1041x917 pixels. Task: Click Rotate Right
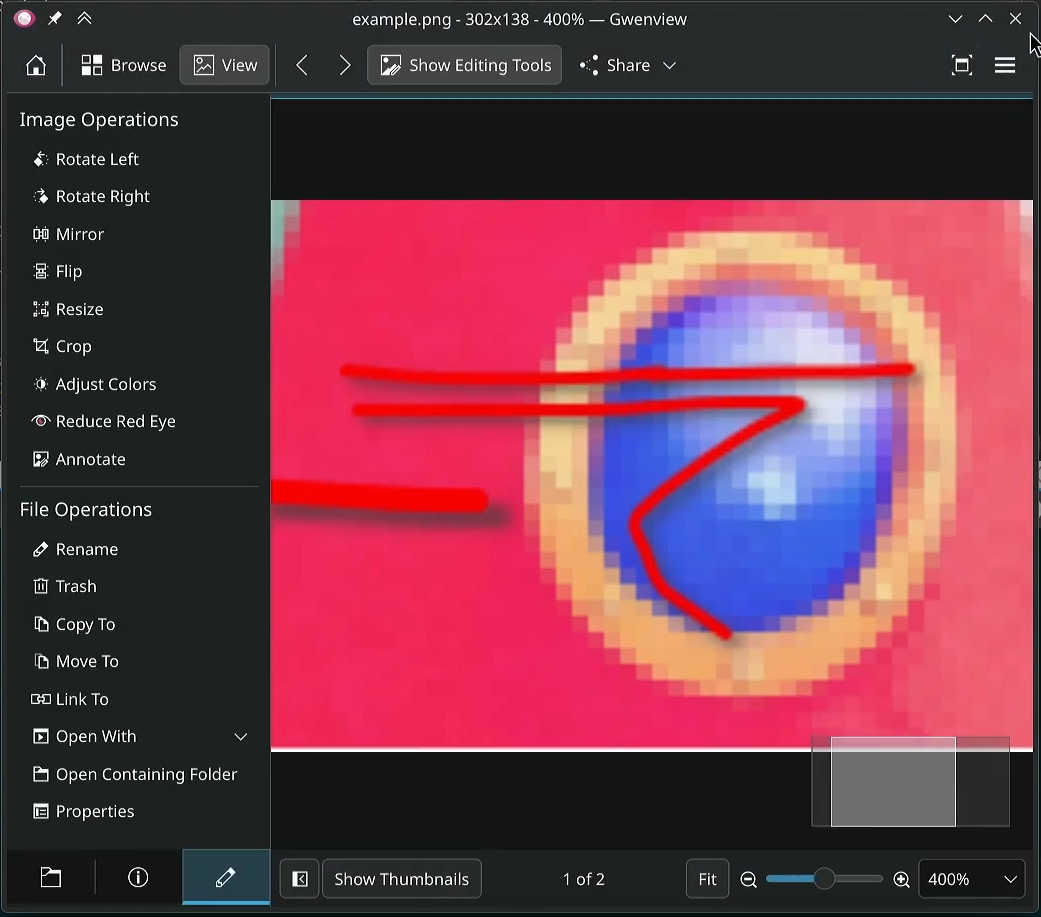(x=91, y=197)
